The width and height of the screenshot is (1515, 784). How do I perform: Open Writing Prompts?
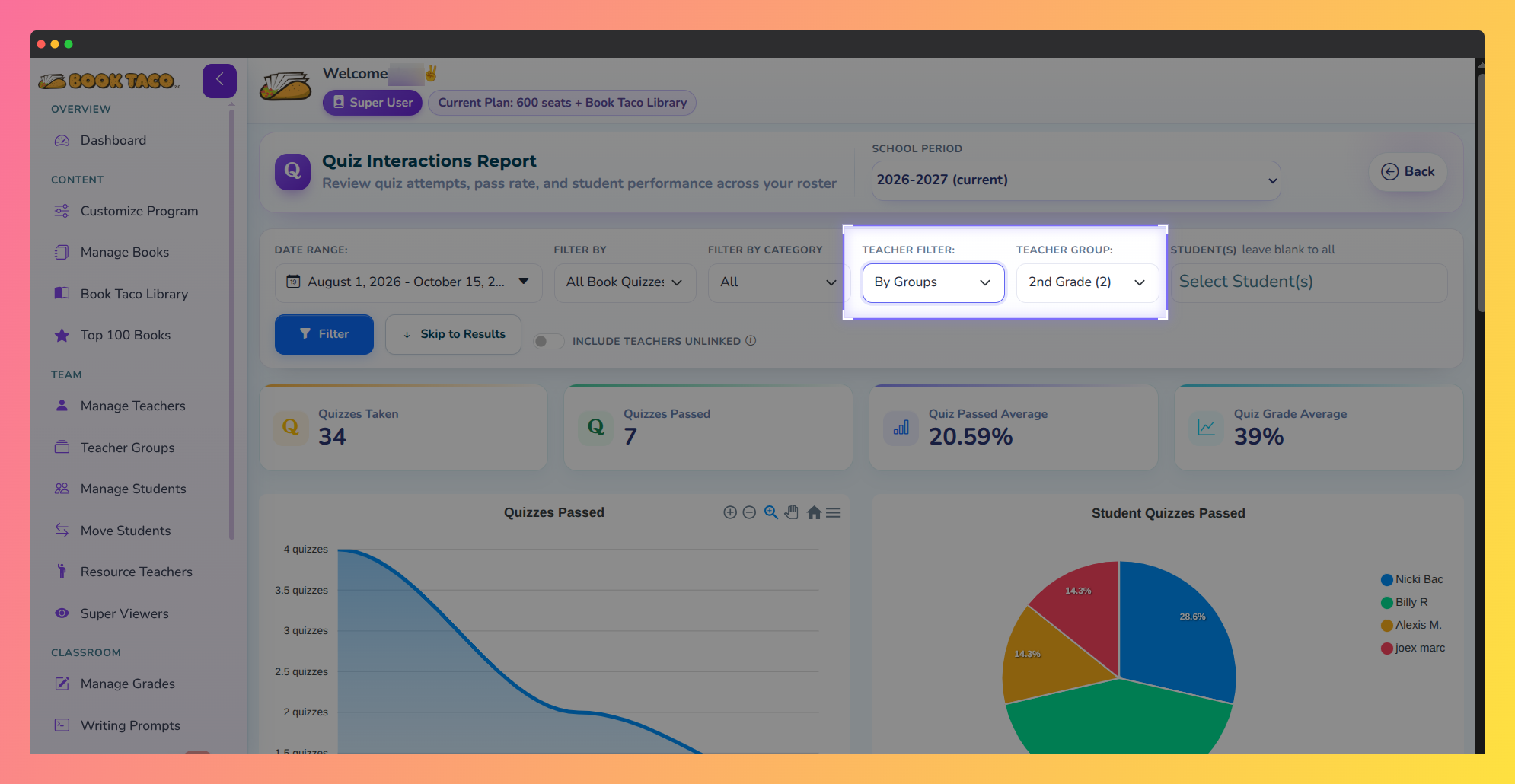[130, 725]
